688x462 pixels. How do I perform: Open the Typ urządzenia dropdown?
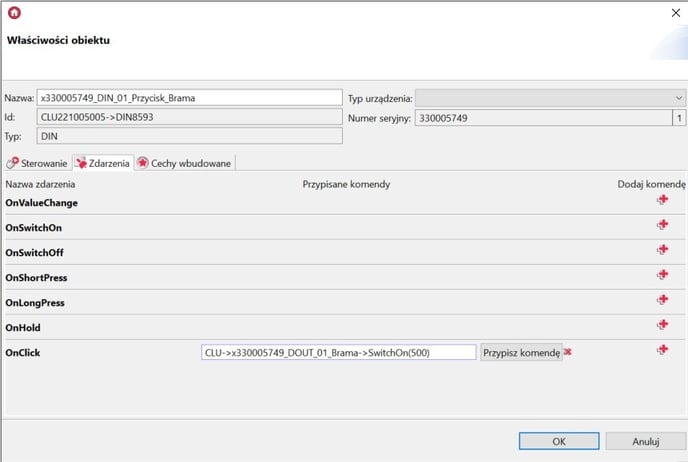(x=550, y=98)
